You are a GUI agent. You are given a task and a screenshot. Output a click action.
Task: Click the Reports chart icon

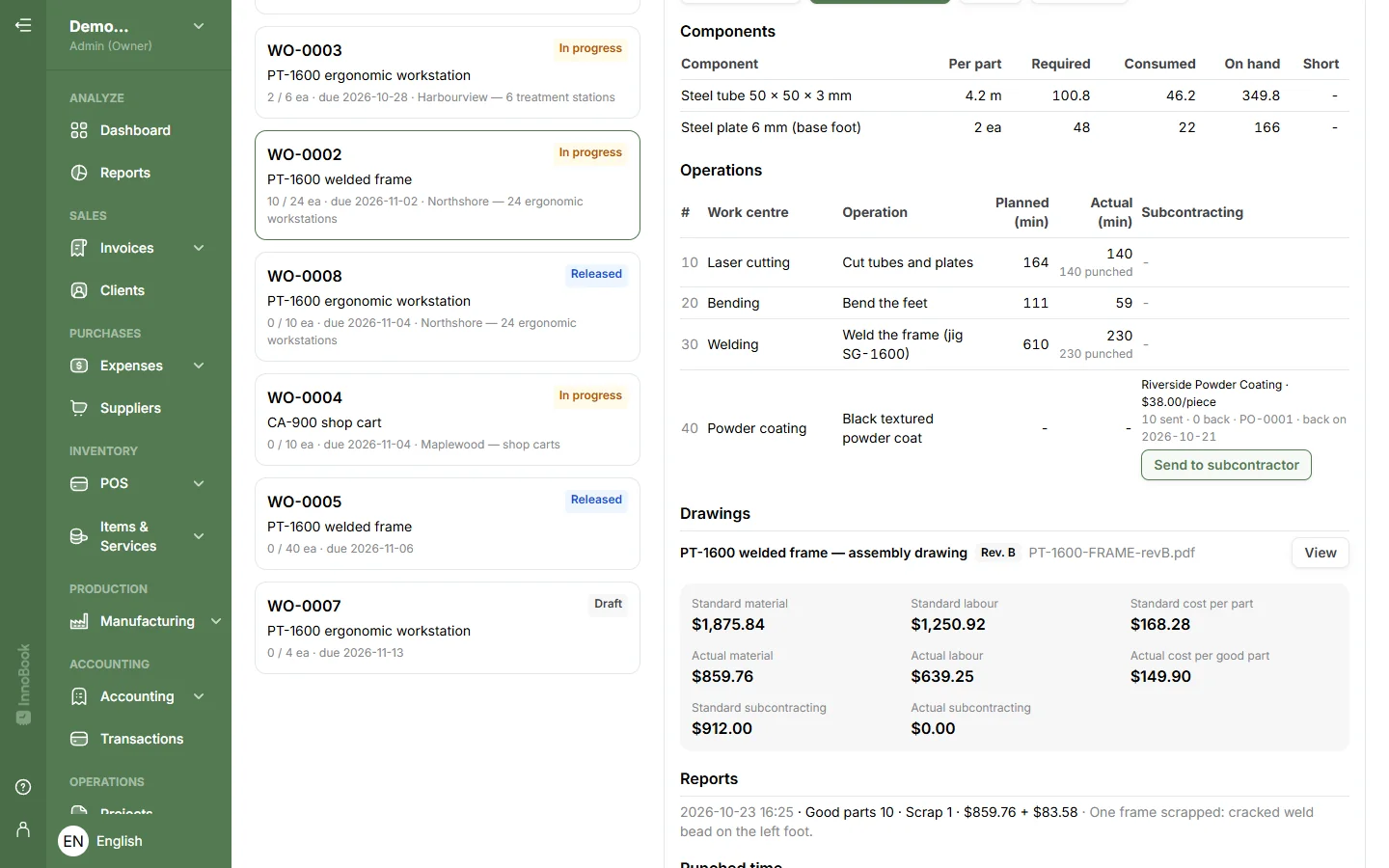coord(79,173)
